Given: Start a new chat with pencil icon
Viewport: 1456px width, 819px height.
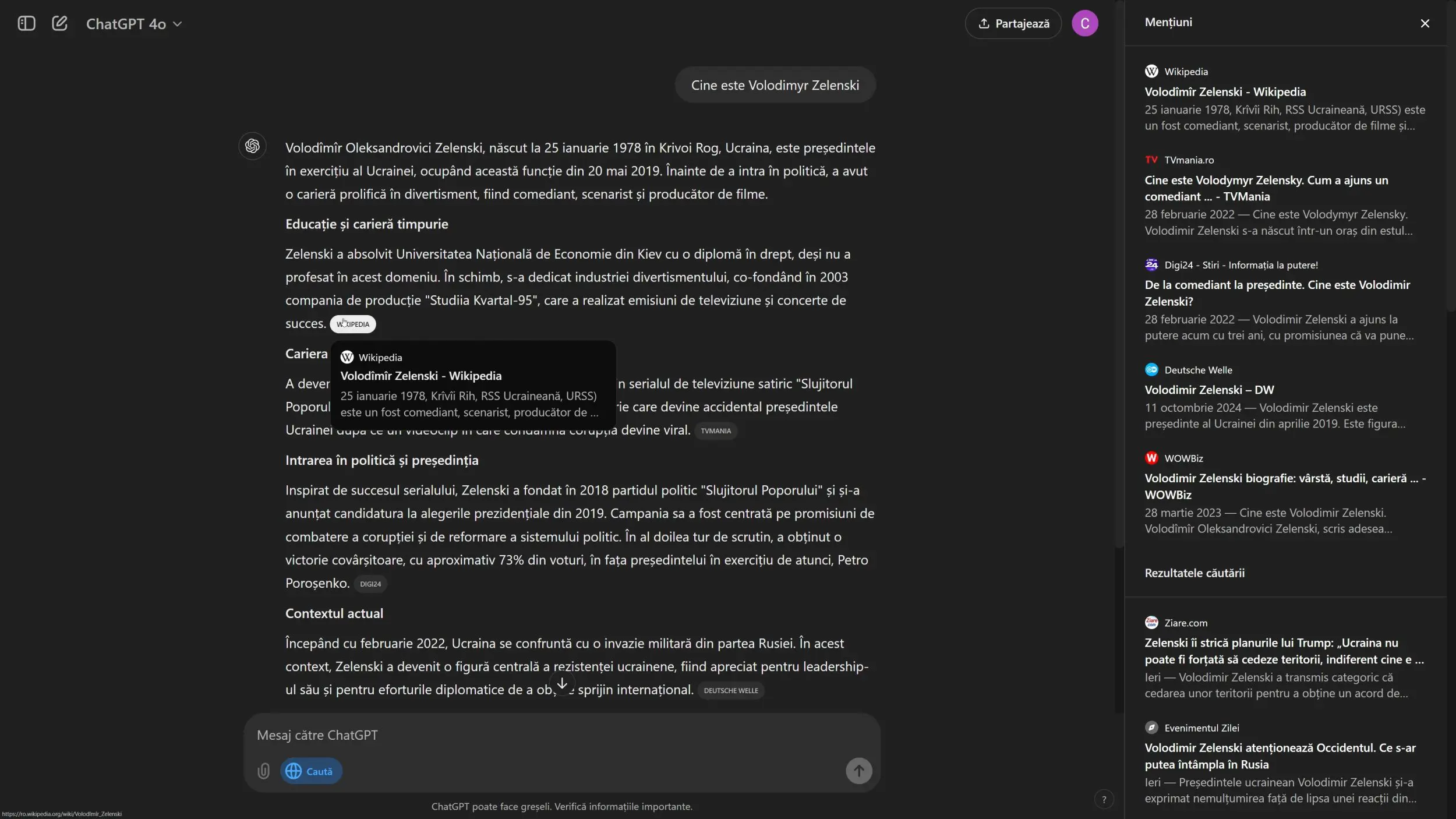Looking at the screenshot, I should click(x=59, y=23).
